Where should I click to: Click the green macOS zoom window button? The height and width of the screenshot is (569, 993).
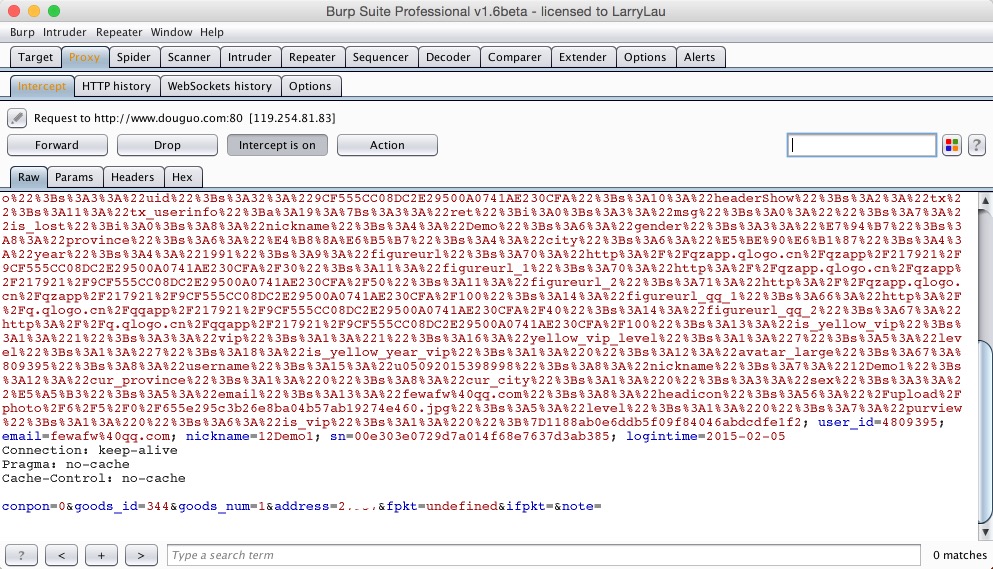pos(54,11)
